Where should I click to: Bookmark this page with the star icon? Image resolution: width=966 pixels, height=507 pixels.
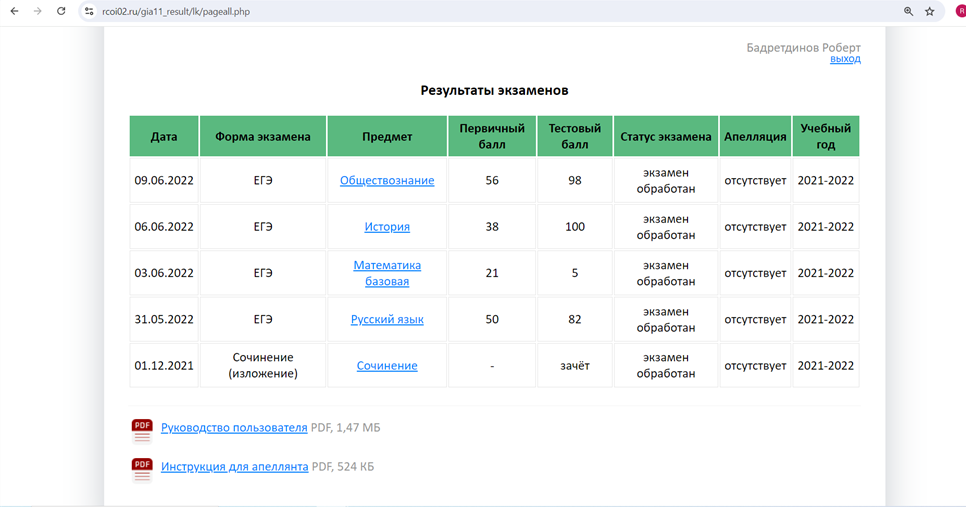(x=930, y=11)
